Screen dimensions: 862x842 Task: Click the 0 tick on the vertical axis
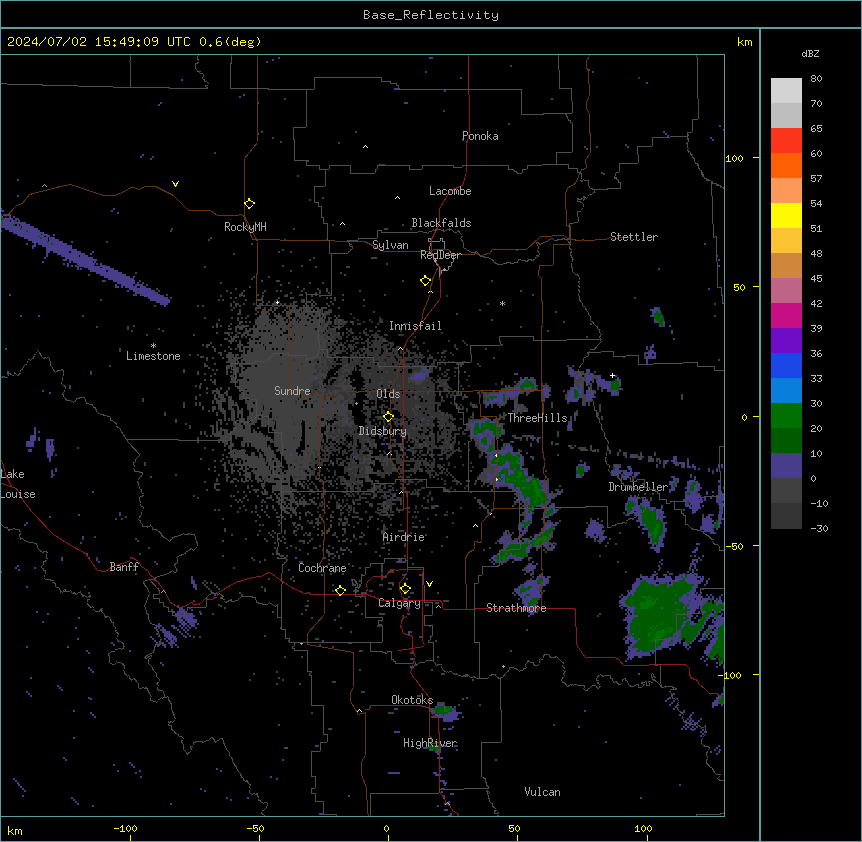744,418
